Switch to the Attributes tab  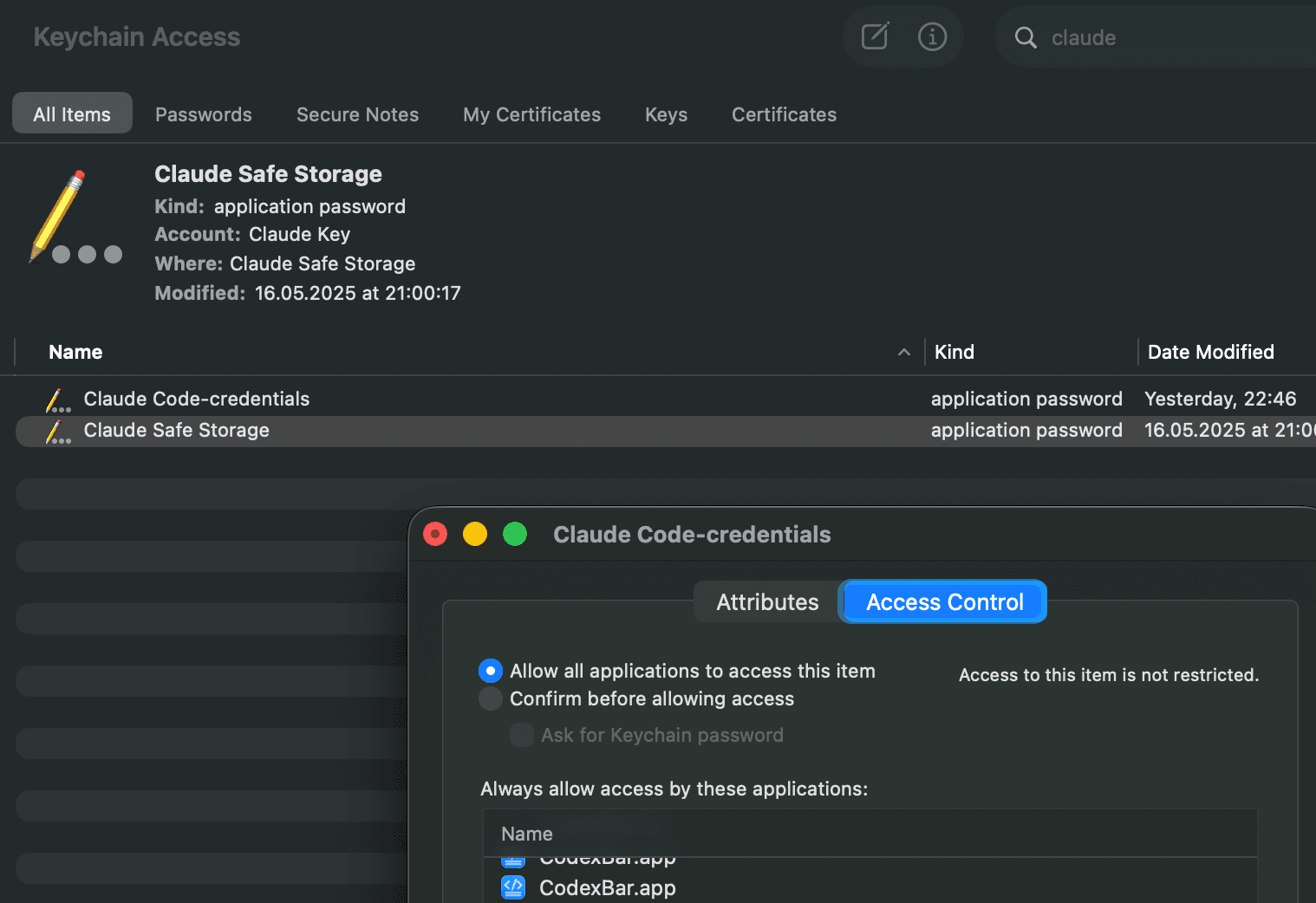pos(766,601)
